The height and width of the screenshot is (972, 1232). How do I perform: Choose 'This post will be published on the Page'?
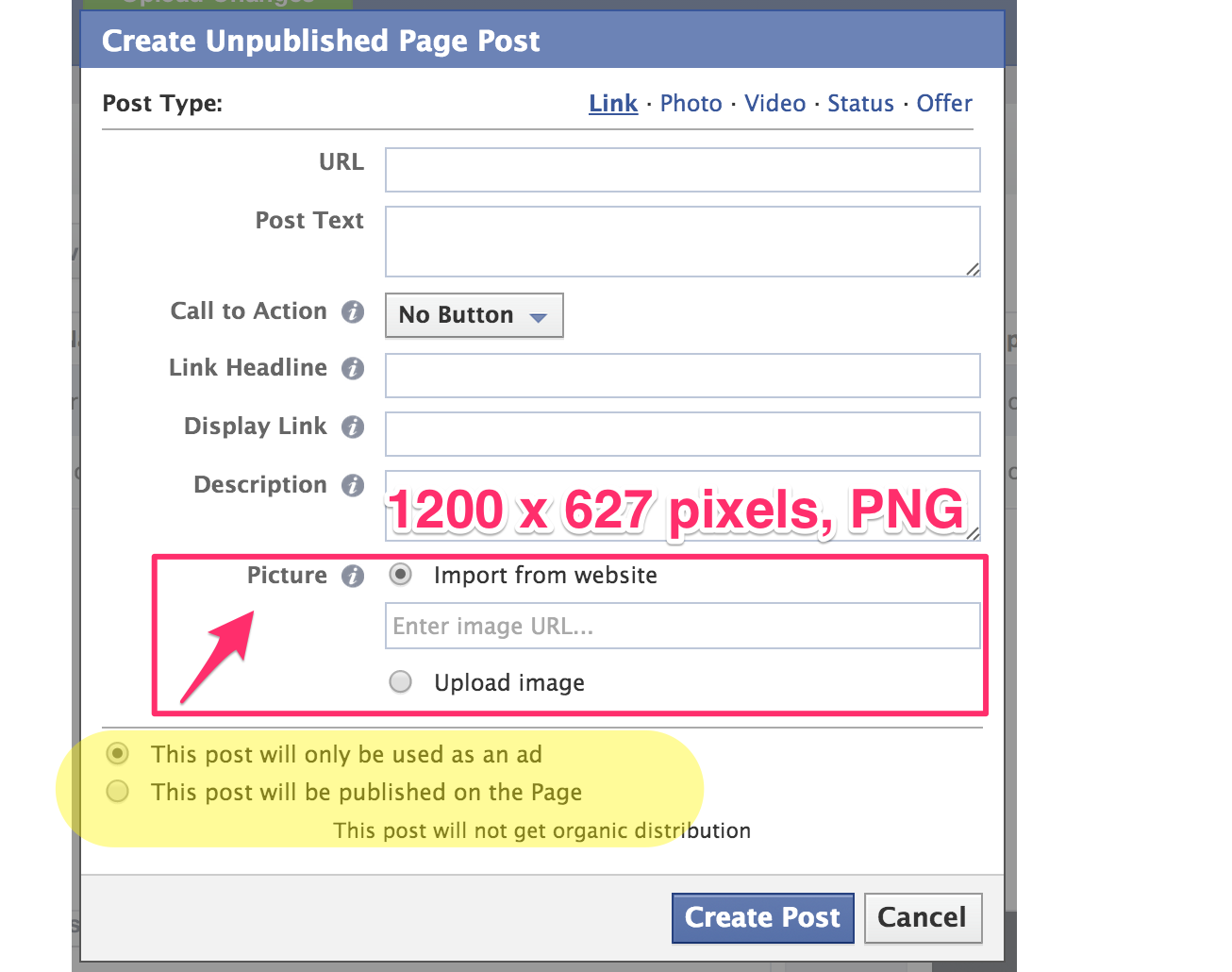coord(118,791)
